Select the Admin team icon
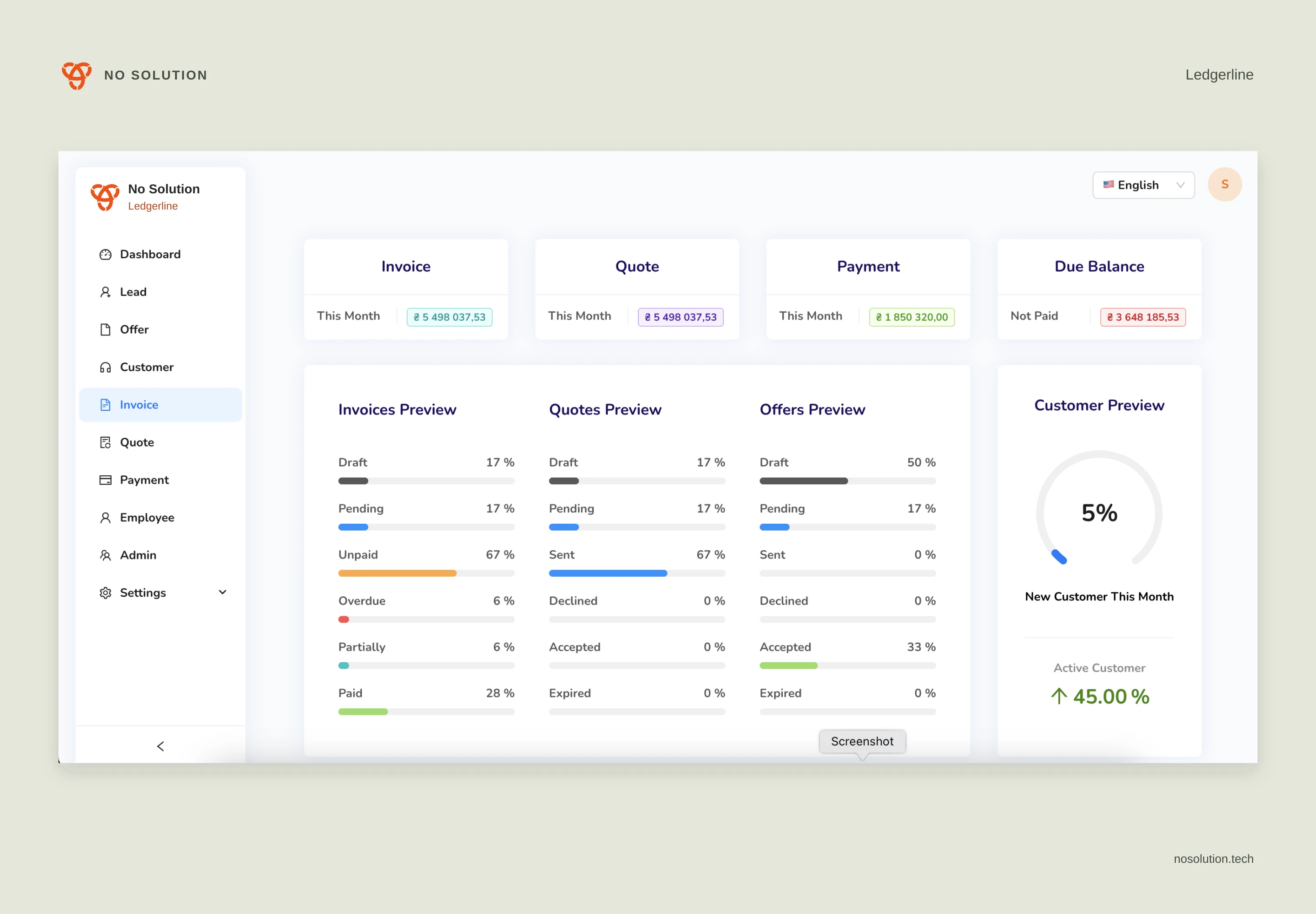Viewport: 1316px width, 914px height. click(x=106, y=555)
